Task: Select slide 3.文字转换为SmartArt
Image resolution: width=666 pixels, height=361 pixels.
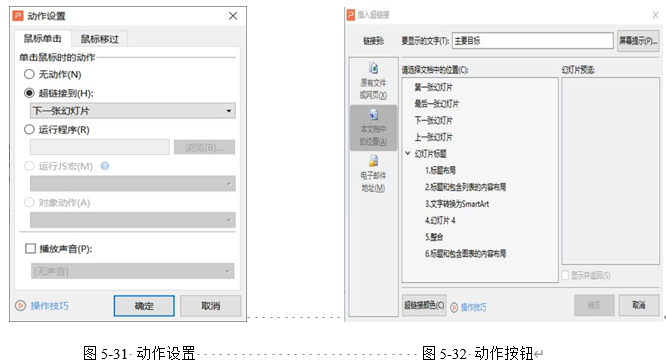Action: point(457,204)
